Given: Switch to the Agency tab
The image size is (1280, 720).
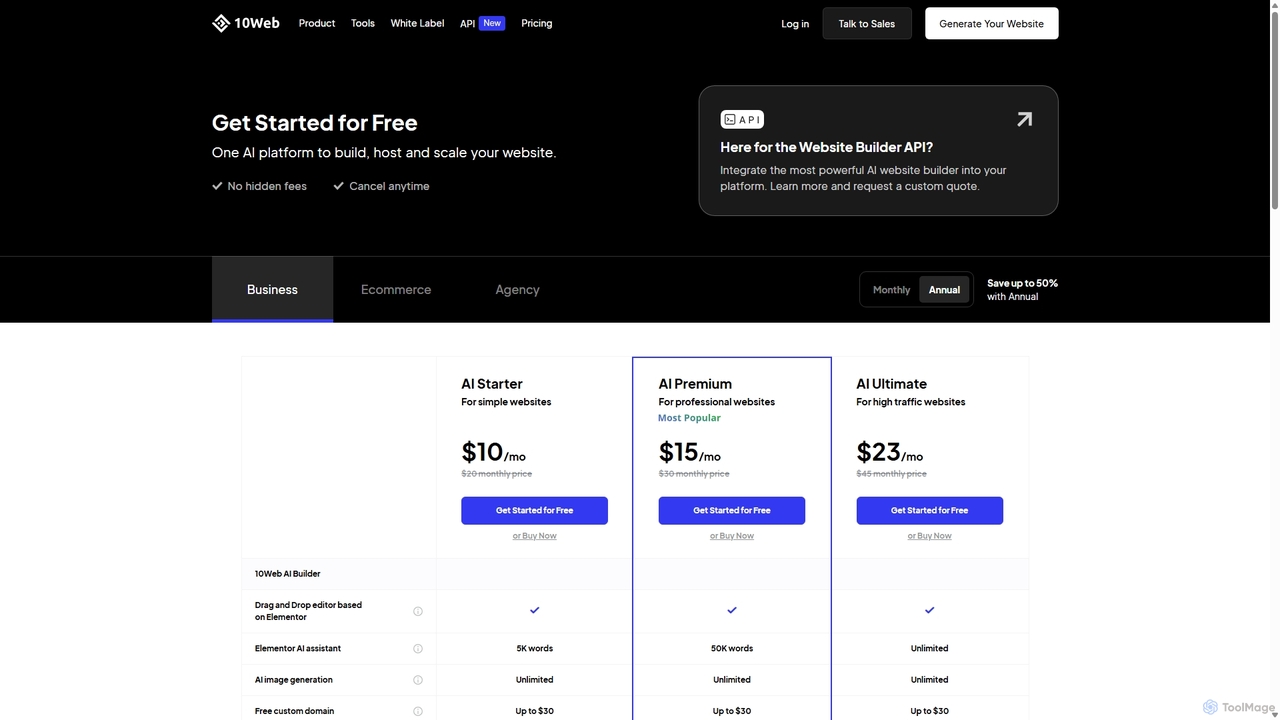Looking at the screenshot, I should tap(517, 289).
